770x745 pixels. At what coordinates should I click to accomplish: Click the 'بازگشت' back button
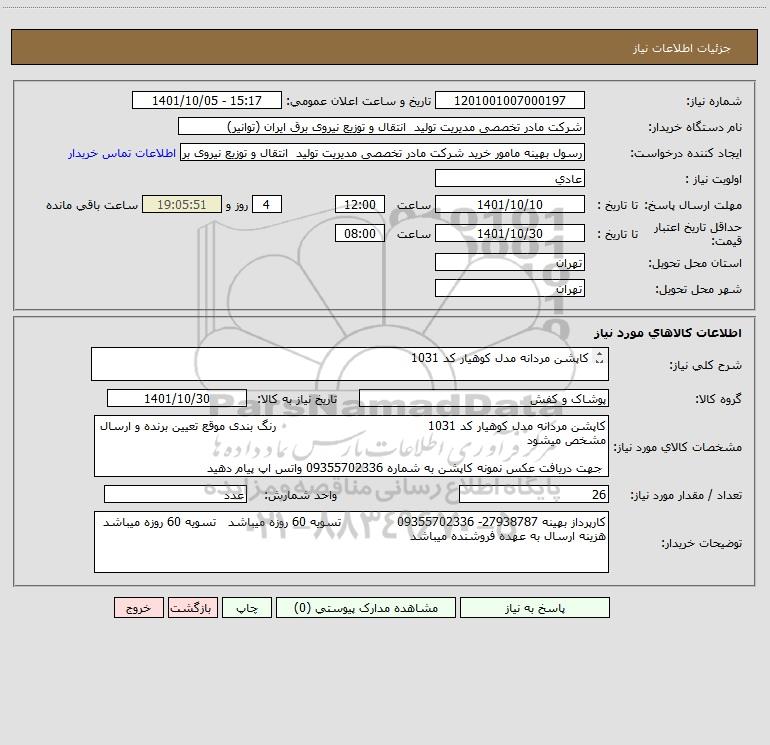pyautogui.click(x=192, y=608)
